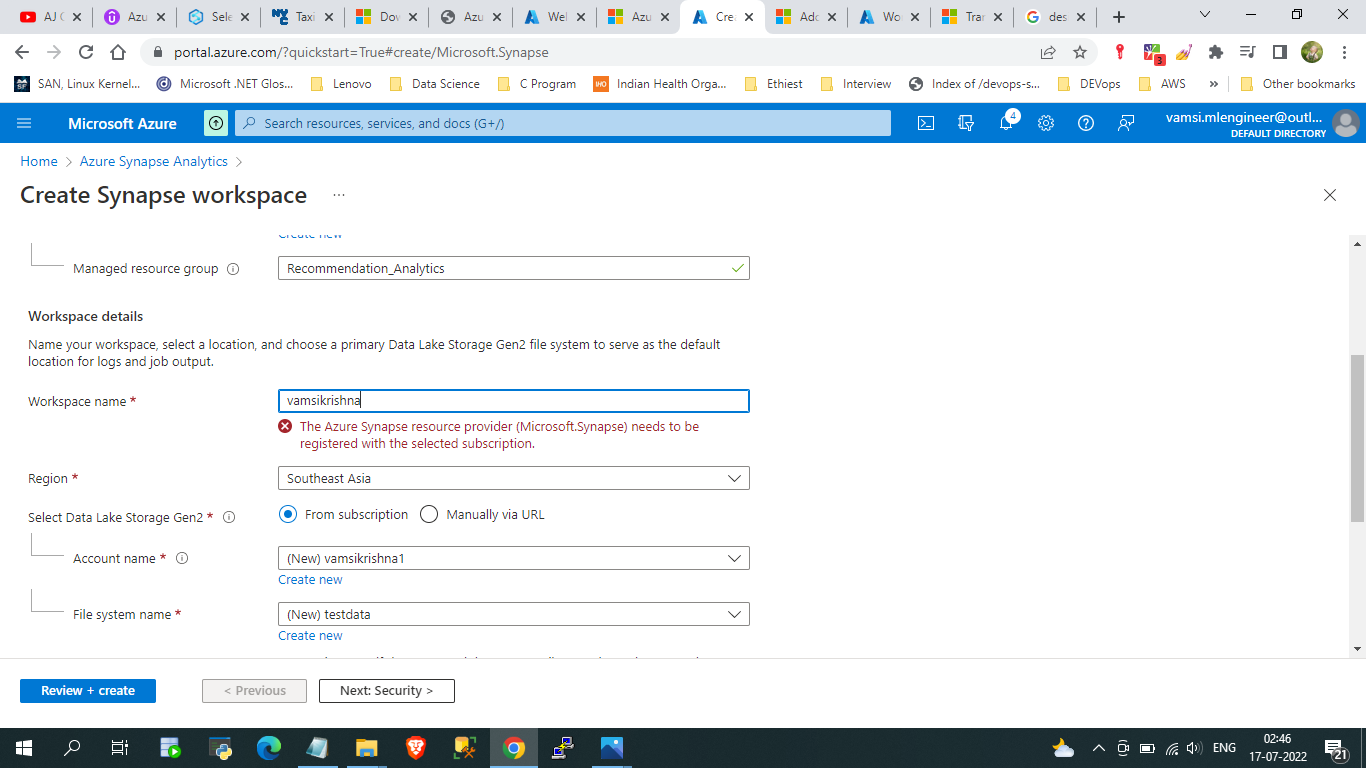Viewport: 1366px width, 768px height.
Task: Click the page vertical scrollbar thumb
Action: point(1357,438)
